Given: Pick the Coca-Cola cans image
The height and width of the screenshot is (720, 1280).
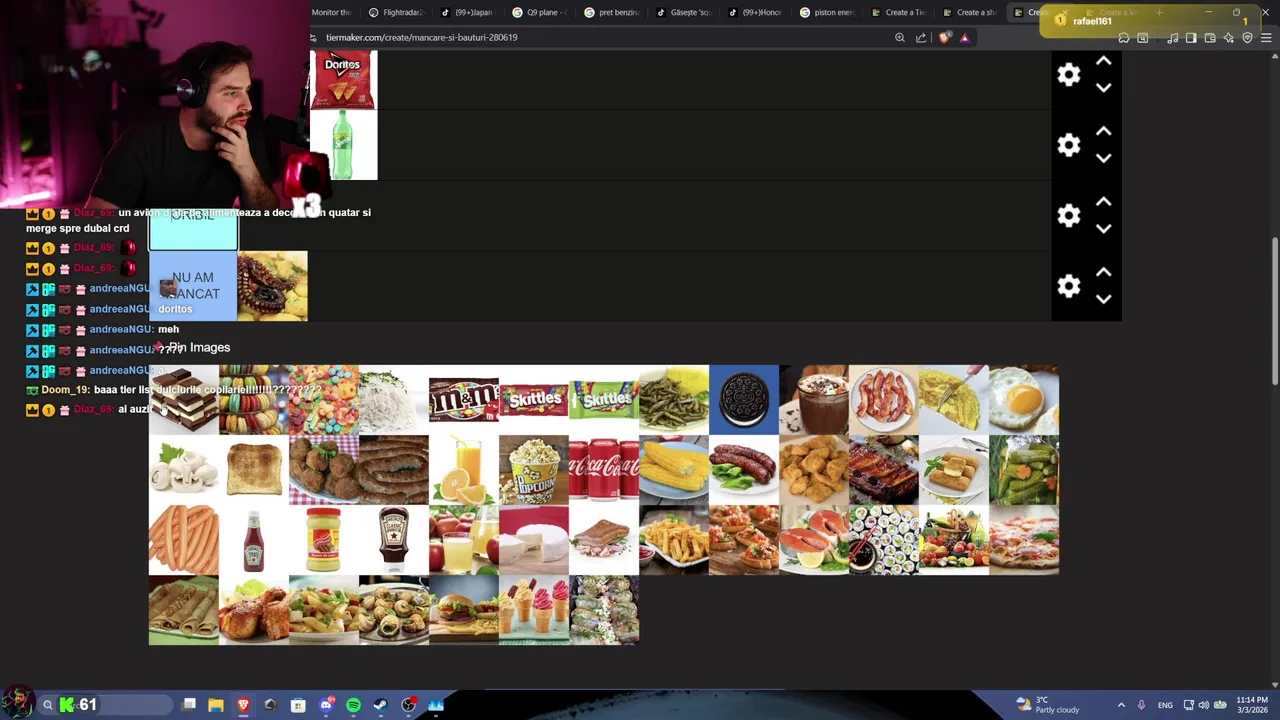Looking at the screenshot, I should click(604, 470).
